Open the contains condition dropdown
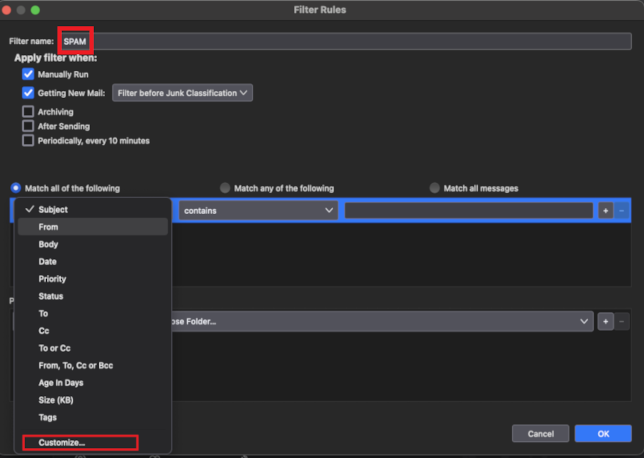The width and height of the screenshot is (644, 458). 258,211
